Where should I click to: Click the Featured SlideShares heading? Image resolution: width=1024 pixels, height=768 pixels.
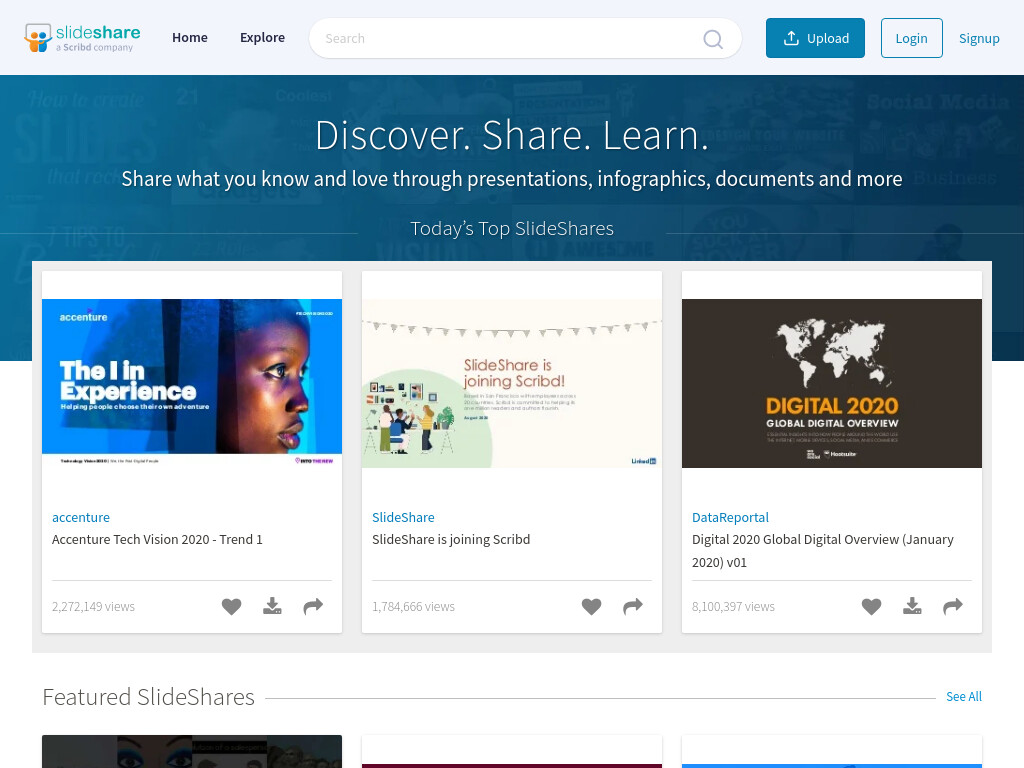pos(148,697)
